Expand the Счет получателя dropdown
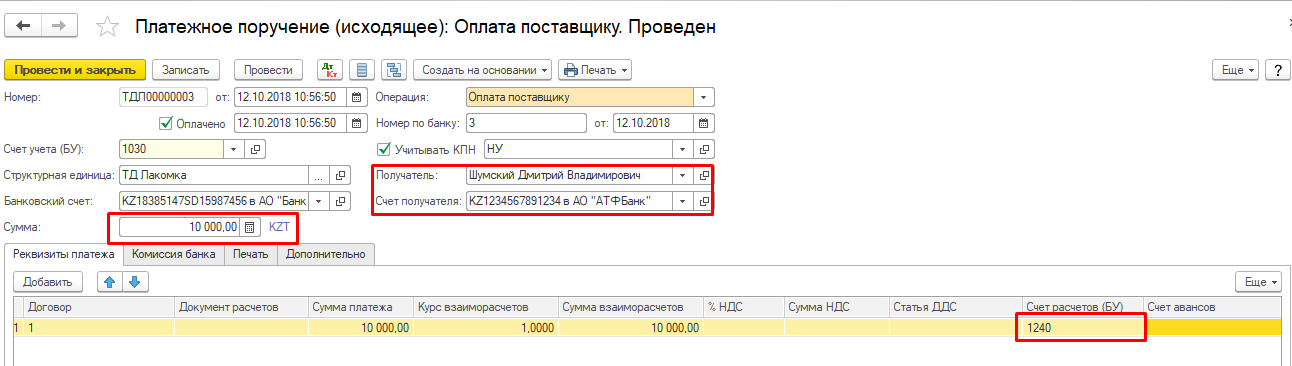 (683, 201)
